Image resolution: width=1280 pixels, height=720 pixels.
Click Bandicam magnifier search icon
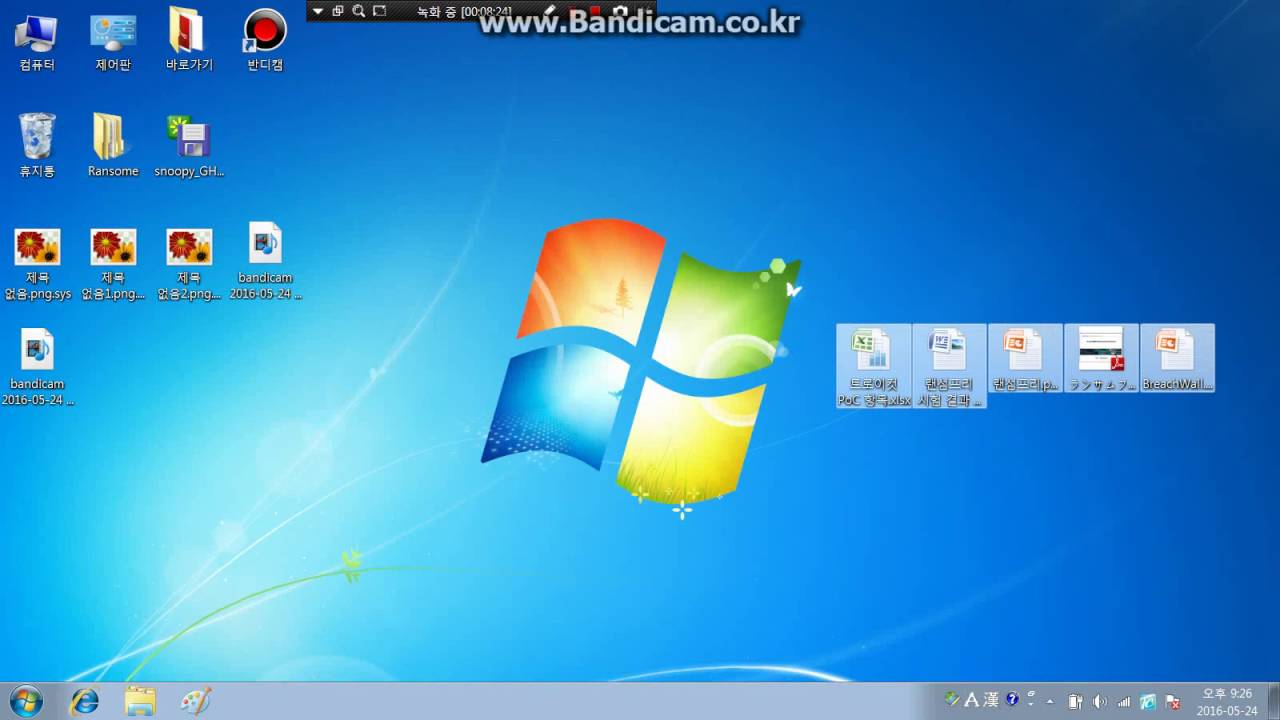(x=359, y=11)
